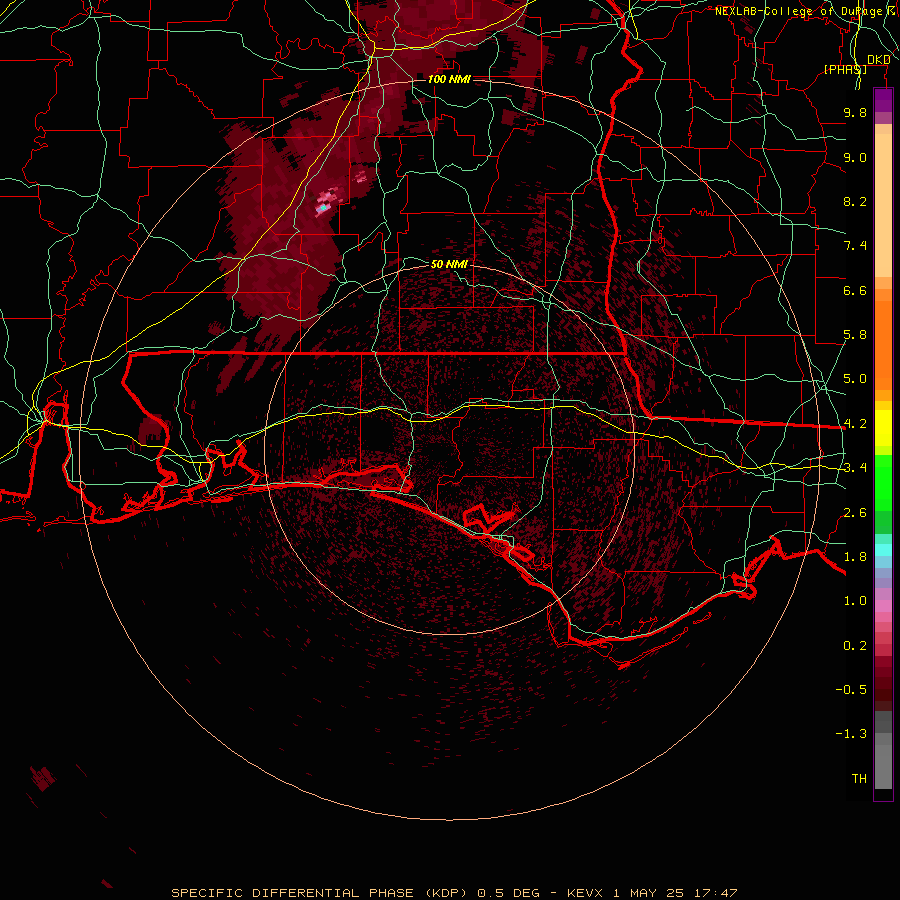900x900 pixels.
Task: Click the 9.0 value on color scale
Action: tap(855, 157)
